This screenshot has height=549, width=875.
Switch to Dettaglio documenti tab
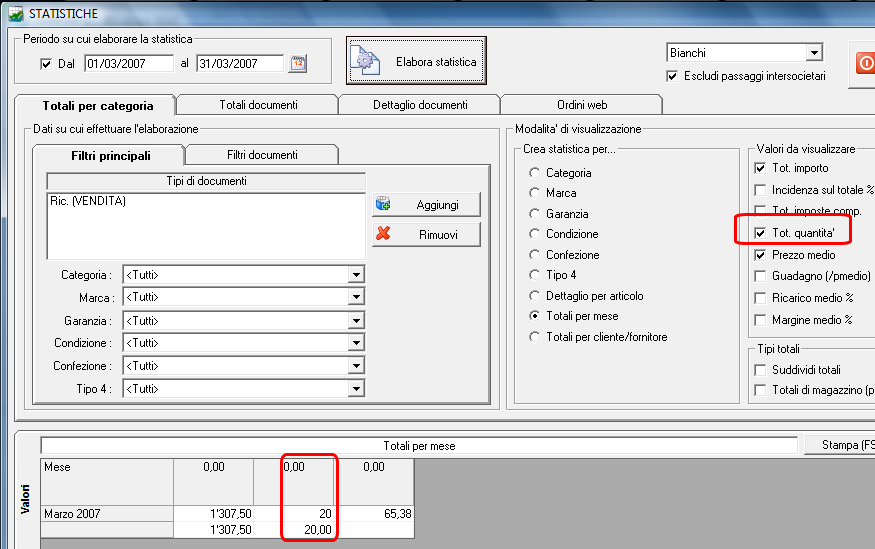pos(420,105)
